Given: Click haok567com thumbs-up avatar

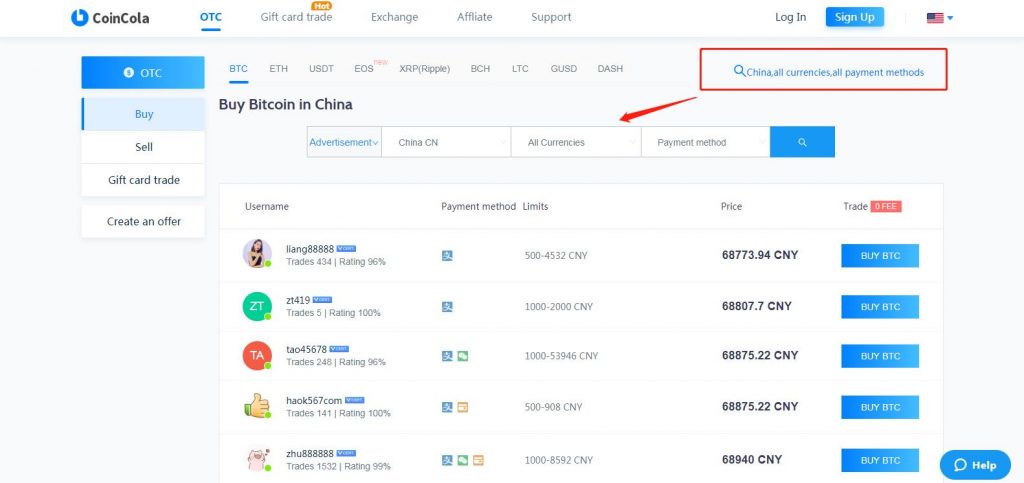Looking at the screenshot, I should click(257, 406).
